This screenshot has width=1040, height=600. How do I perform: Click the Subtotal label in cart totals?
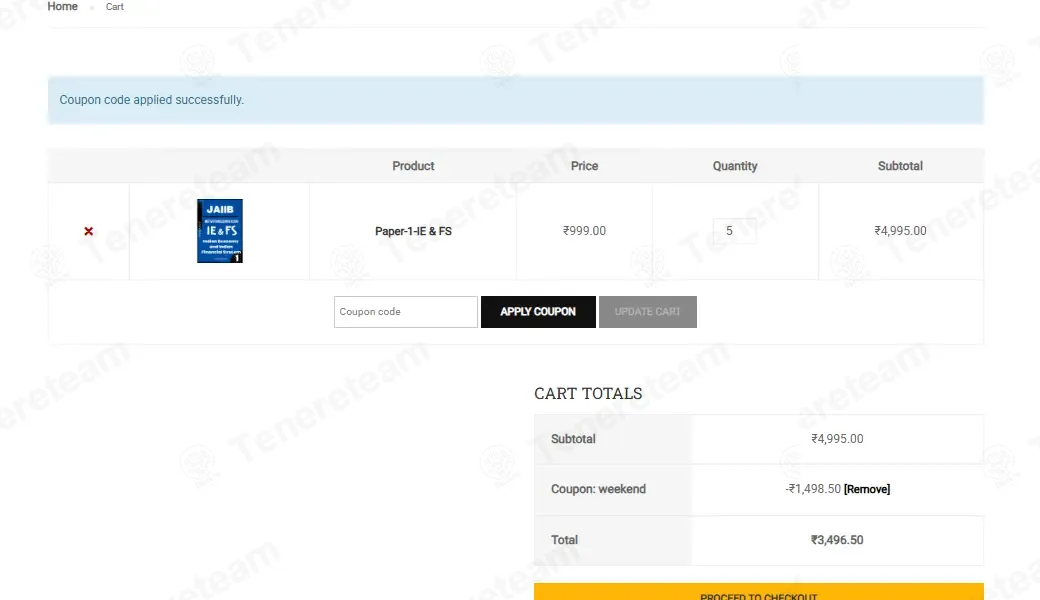point(573,439)
